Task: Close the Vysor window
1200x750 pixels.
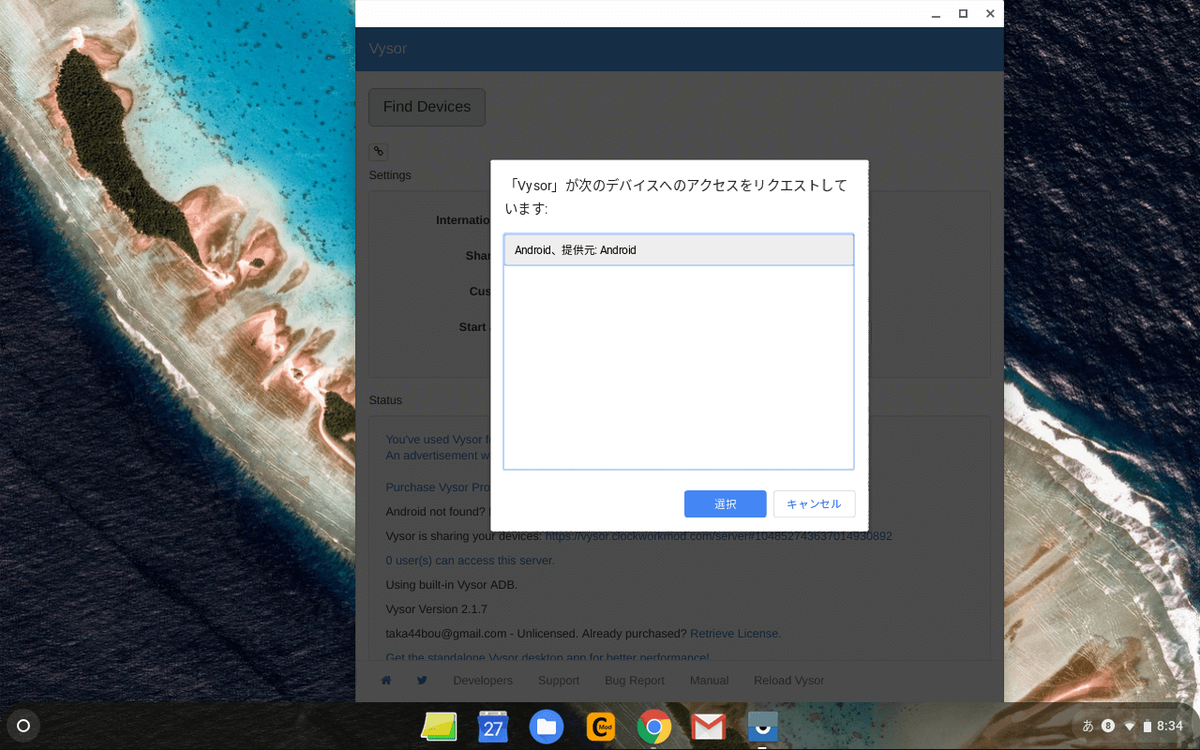Action: tap(990, 14)
